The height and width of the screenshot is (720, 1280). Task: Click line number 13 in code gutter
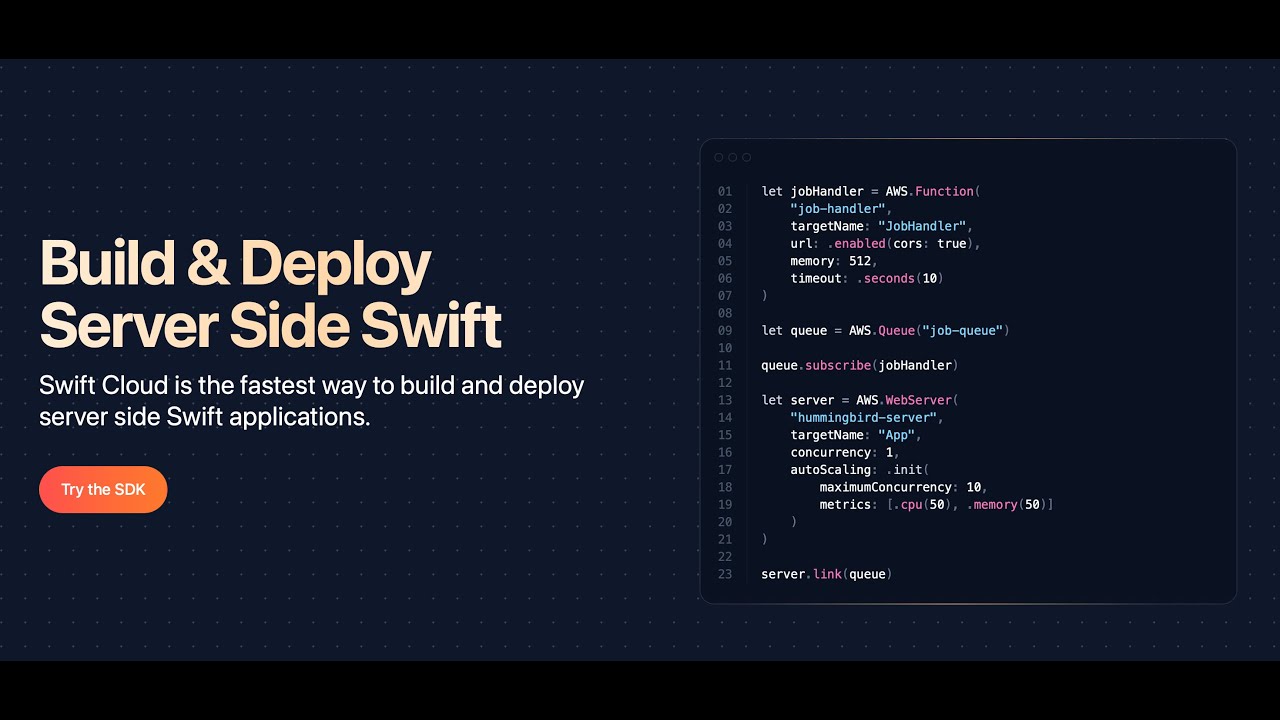click(725, 400)
